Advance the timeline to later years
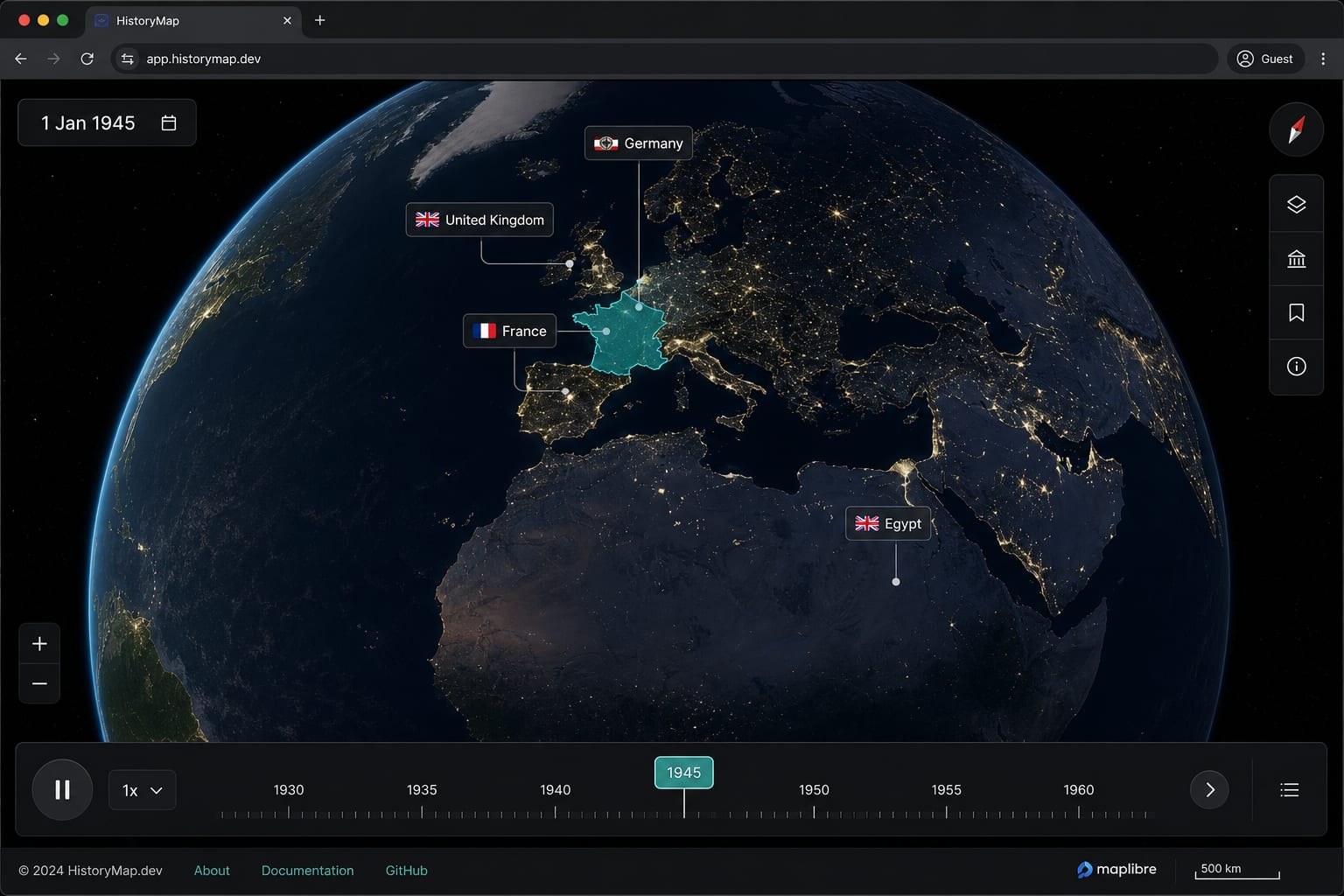Viewport: 1344px width, 896px height. [1209, 790]
